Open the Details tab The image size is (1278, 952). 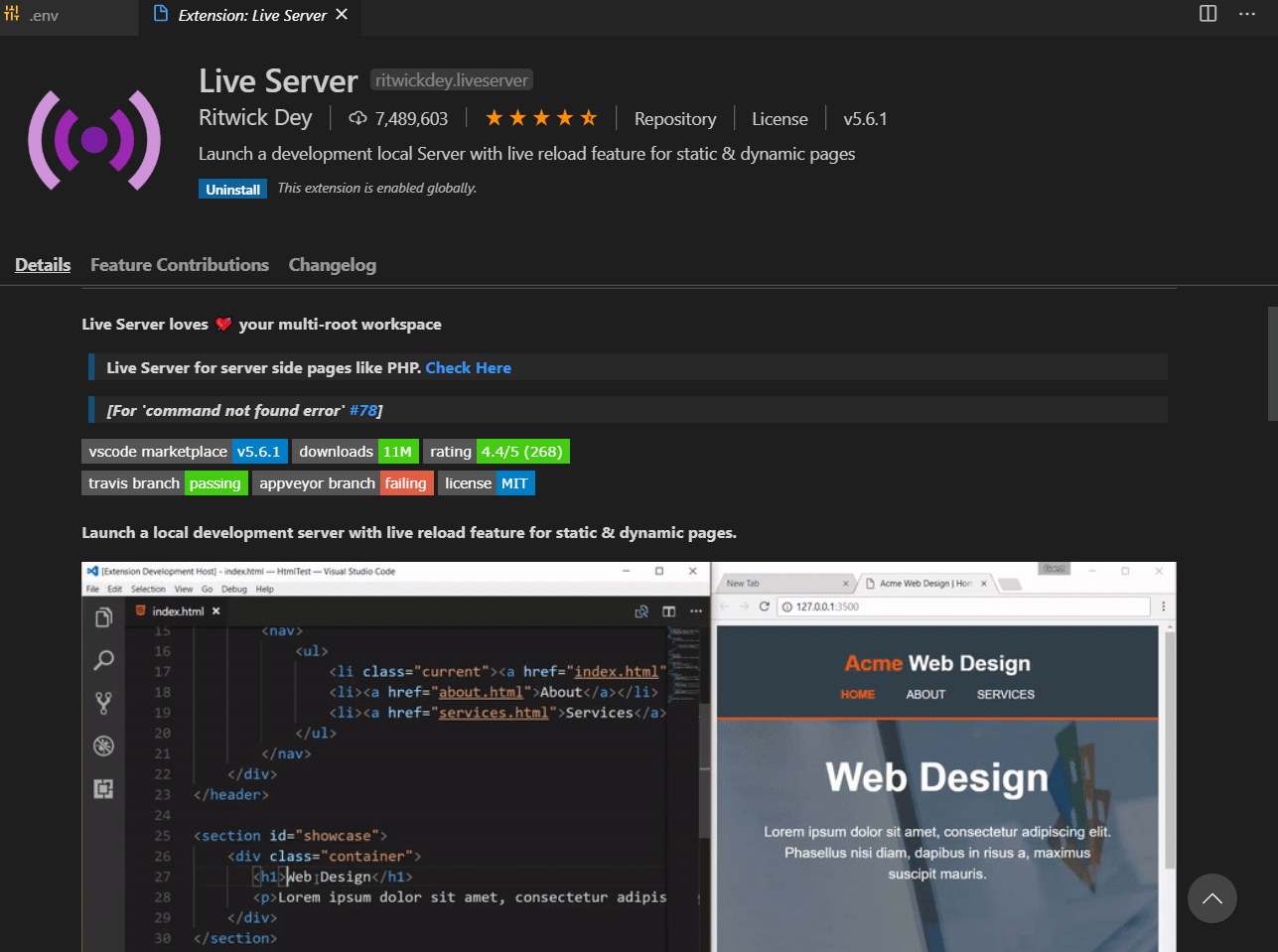coord(43,265)
